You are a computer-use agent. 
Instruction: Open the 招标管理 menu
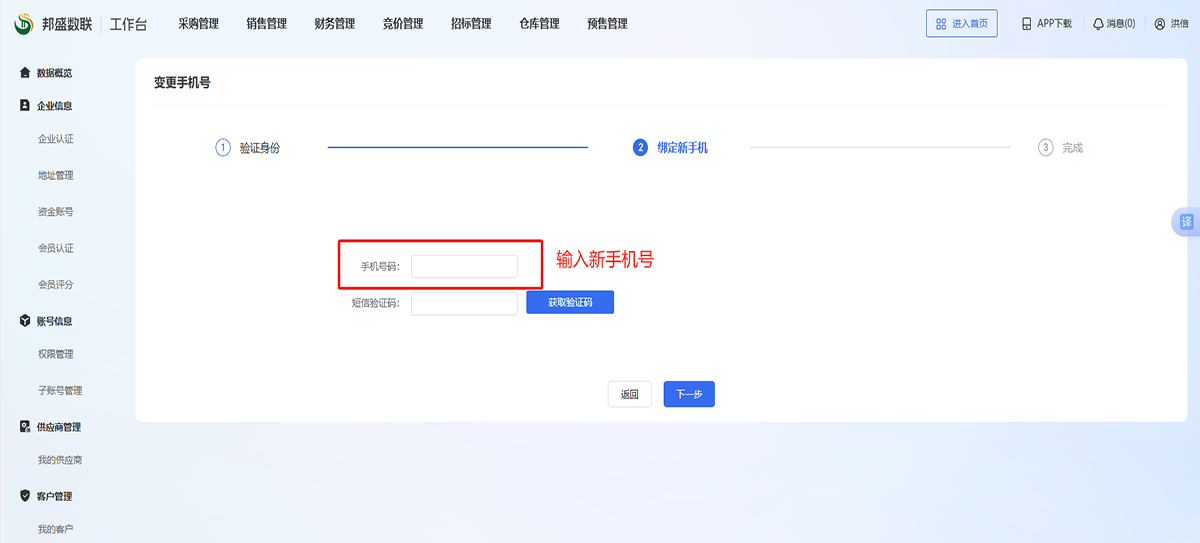[471, 24]
